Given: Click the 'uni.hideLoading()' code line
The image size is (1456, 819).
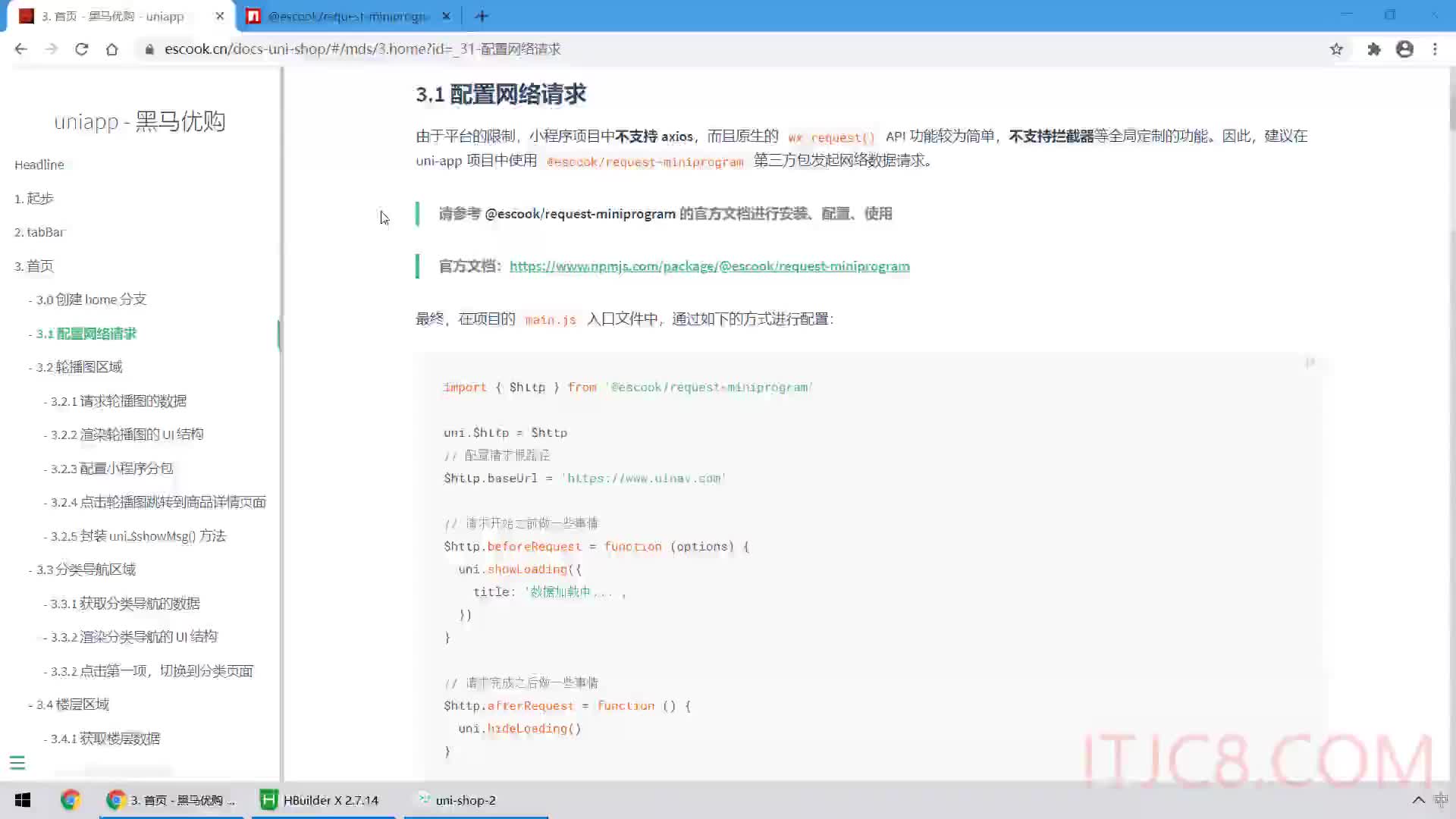Looking at the screenshot, I should [x=519, y=729].
